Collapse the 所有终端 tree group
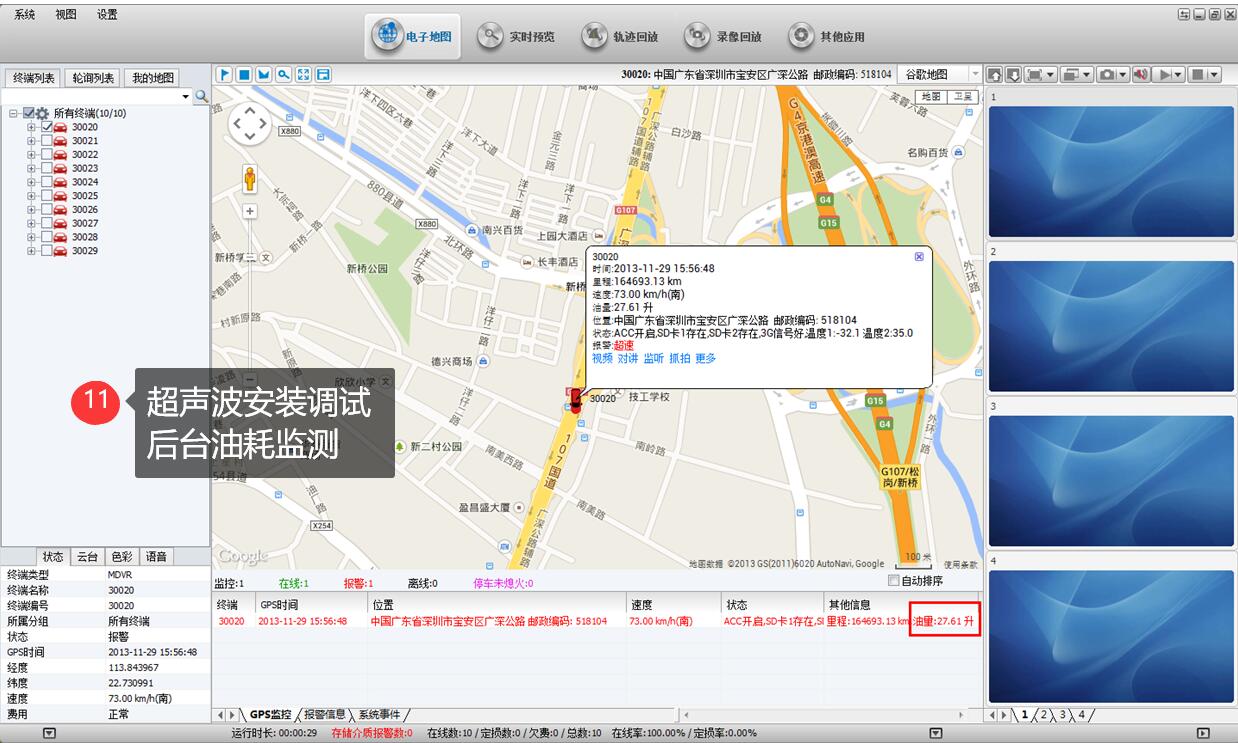The width and height of the screenshot is (1238, 743). [x=14, y=114]
